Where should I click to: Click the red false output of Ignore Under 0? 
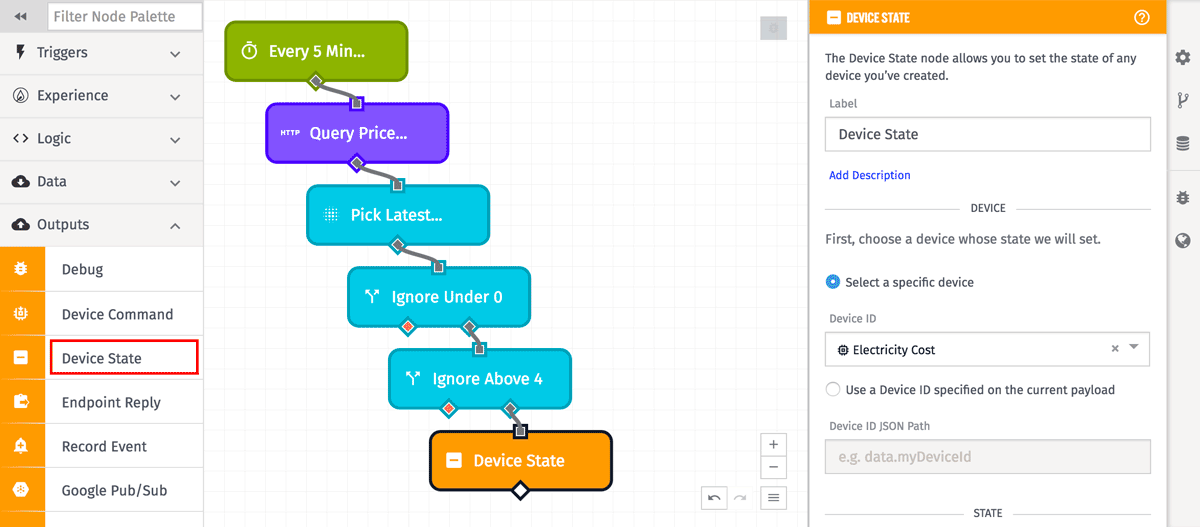(408, 326)
